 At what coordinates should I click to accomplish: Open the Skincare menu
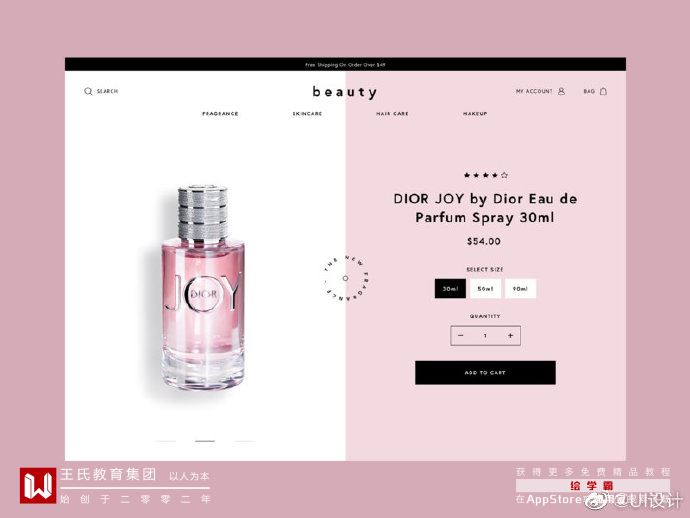coord(307,114)
